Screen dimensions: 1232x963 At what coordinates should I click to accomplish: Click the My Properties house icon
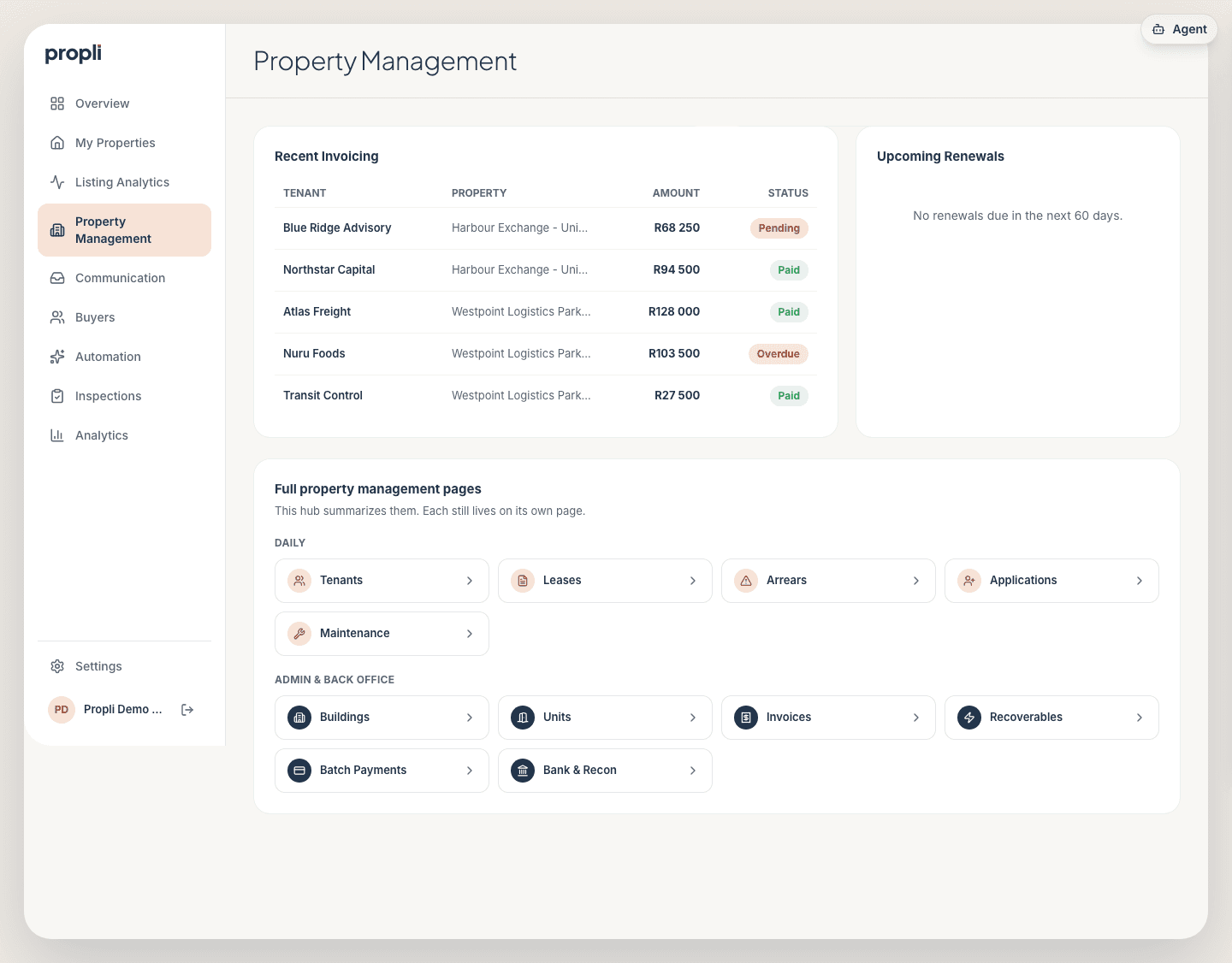(x=57, y=143)
